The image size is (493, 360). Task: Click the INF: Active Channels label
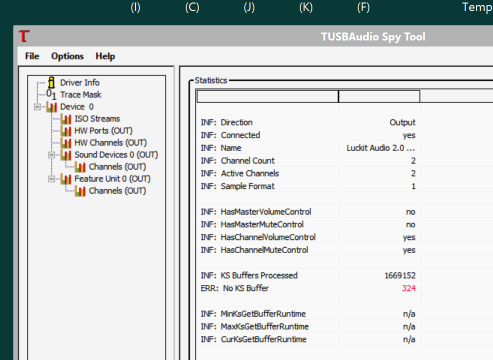coord(240,173)
